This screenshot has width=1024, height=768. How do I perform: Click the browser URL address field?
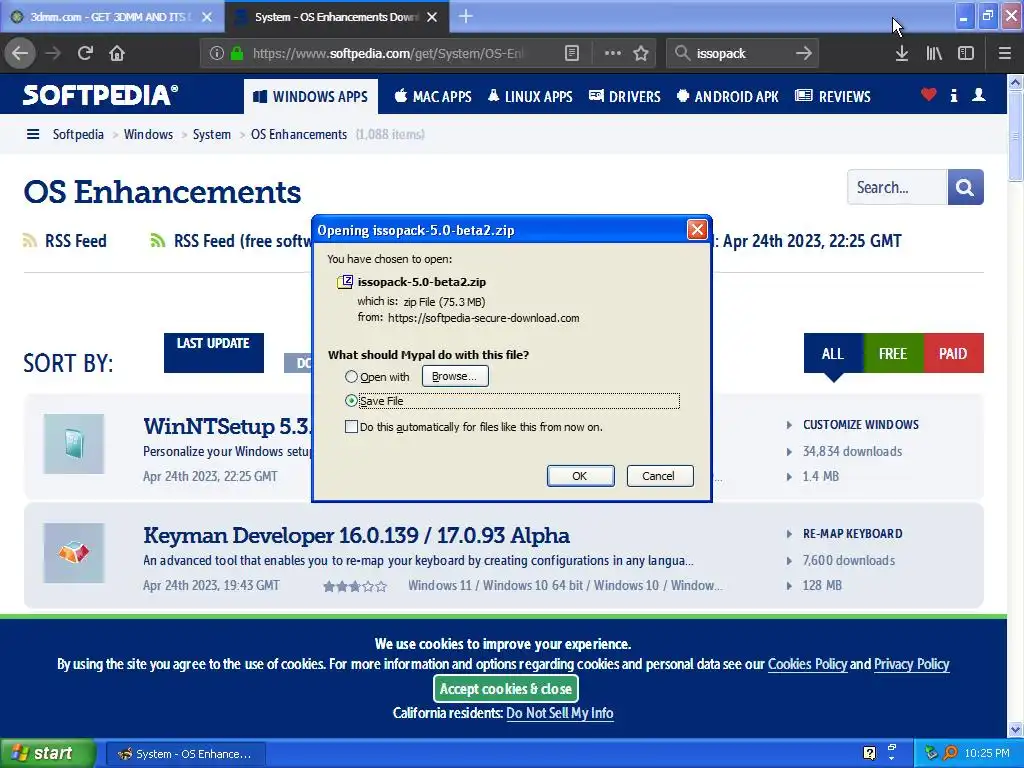pos(389,53)
